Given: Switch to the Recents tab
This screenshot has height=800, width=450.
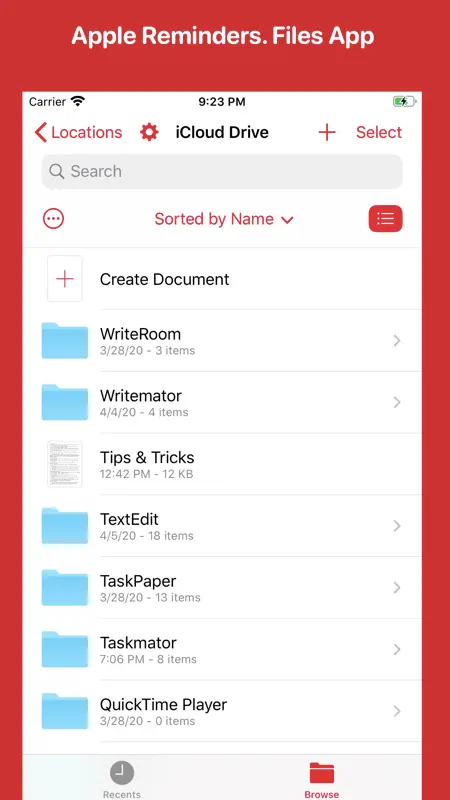Looking at the screenshot, I should coord(122,779).
